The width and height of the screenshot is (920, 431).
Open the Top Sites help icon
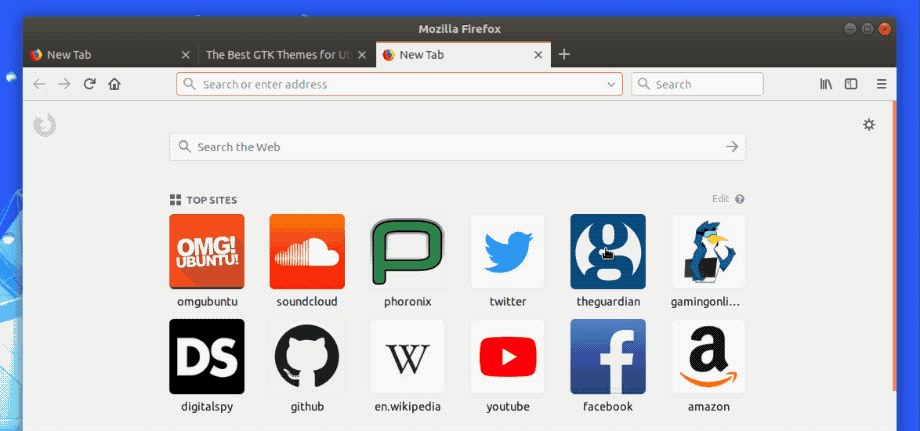[740, 199]
